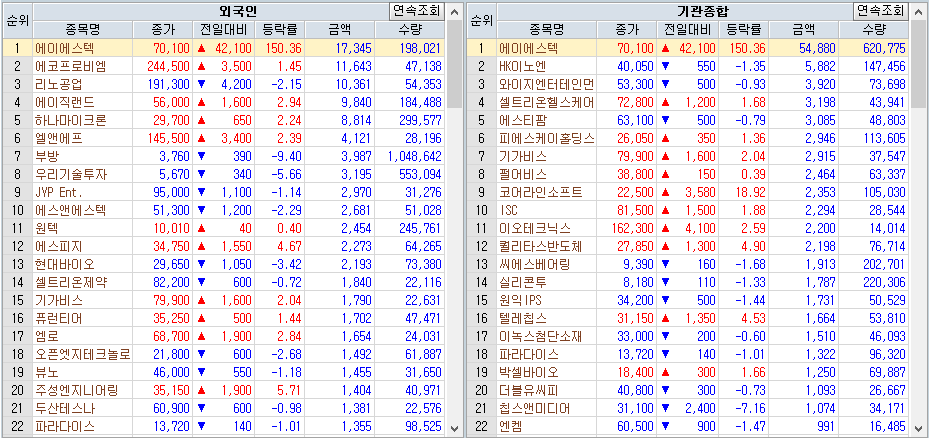Sort by 수량 header in 외국인 table
The height and width of the screenshot is (438, 930).
click(410, 30)
